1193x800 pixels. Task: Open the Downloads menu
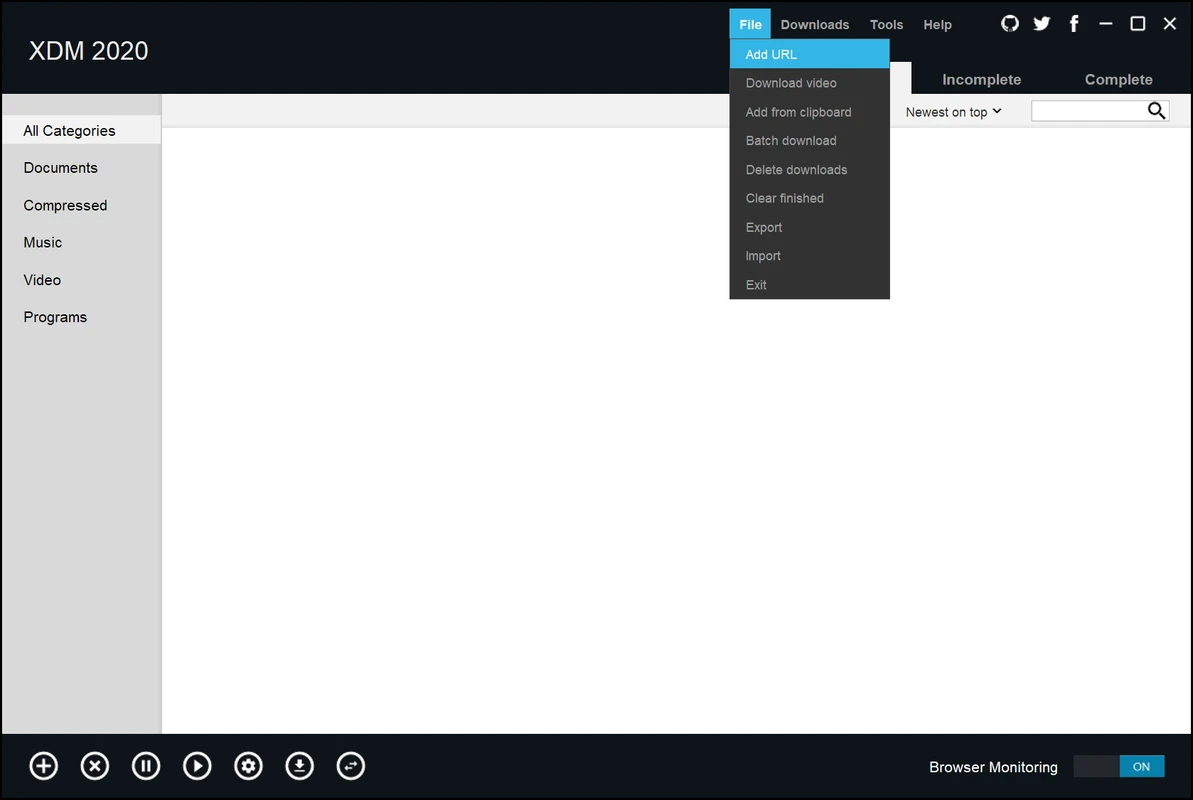(x=815, y=24)
